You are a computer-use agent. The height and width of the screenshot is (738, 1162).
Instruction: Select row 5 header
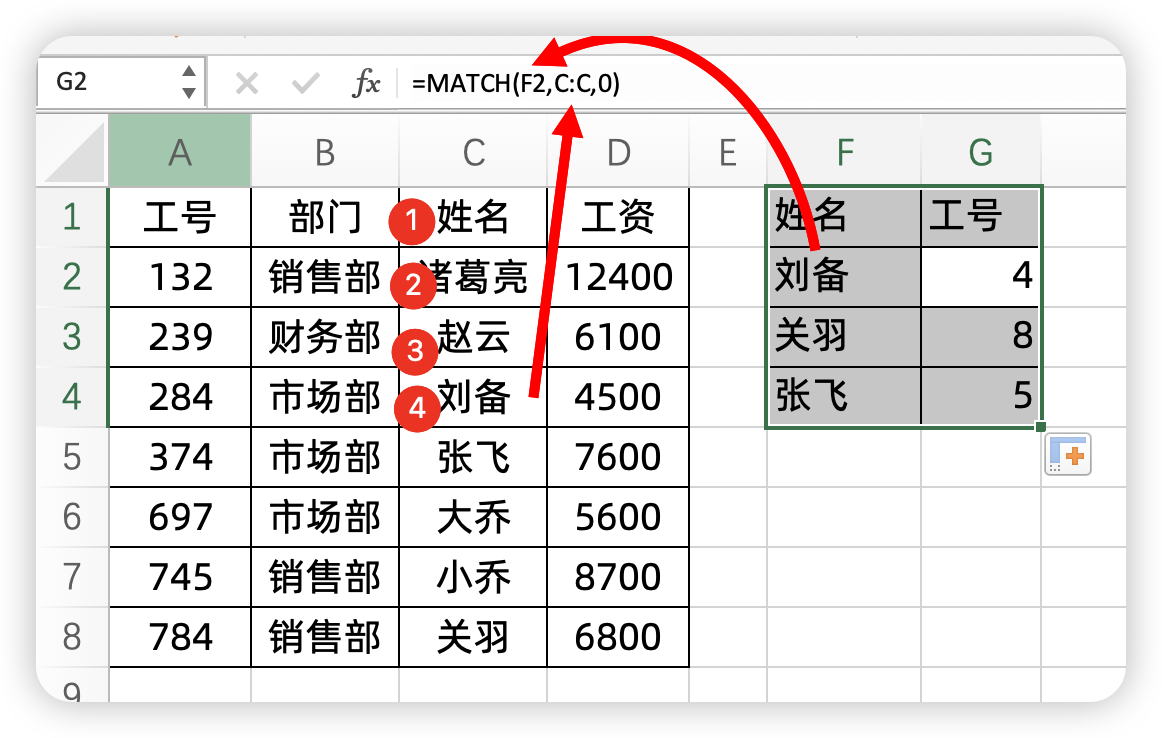(x=72, y=457)
